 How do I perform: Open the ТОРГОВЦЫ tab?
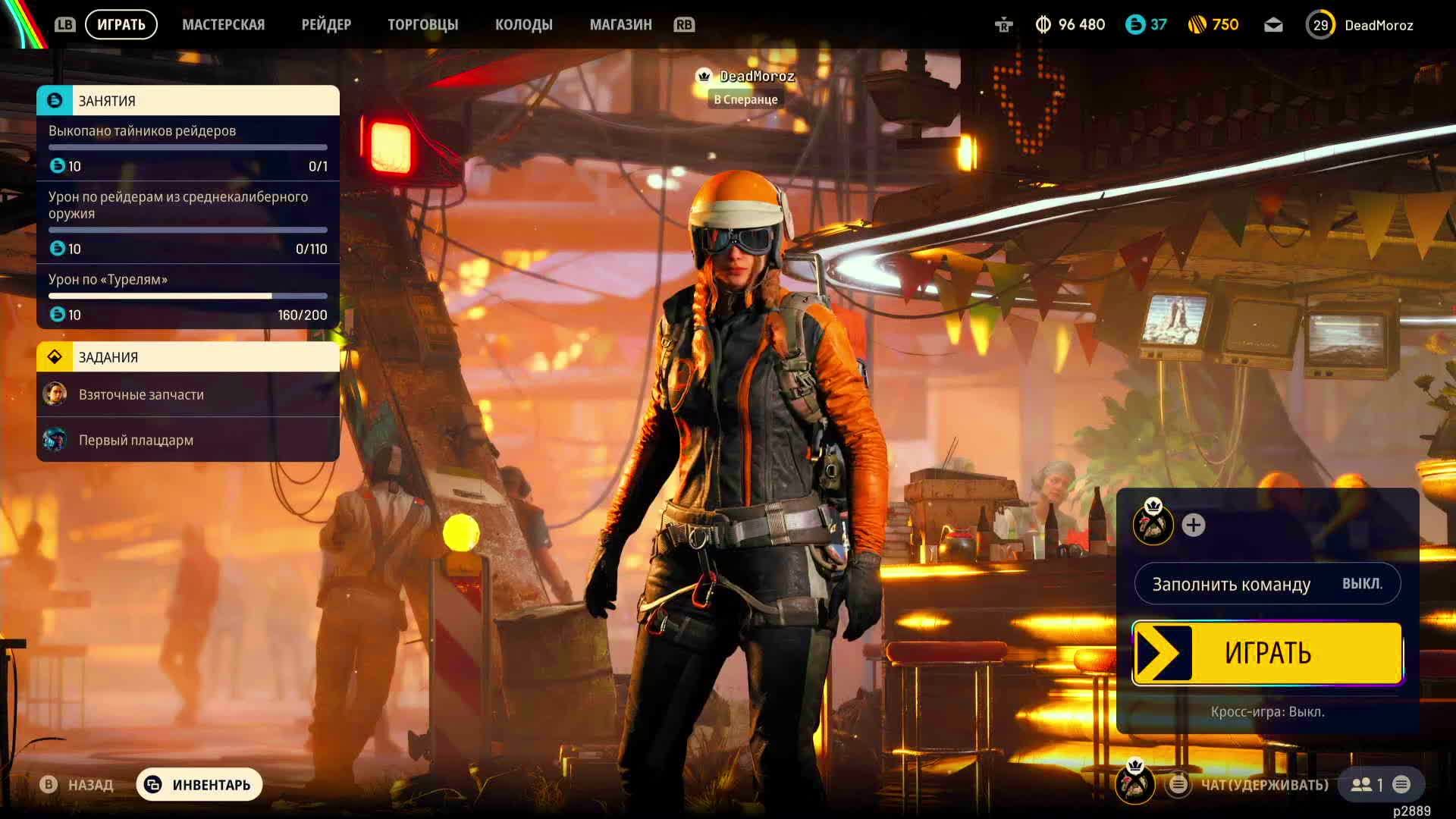[422, 25]
